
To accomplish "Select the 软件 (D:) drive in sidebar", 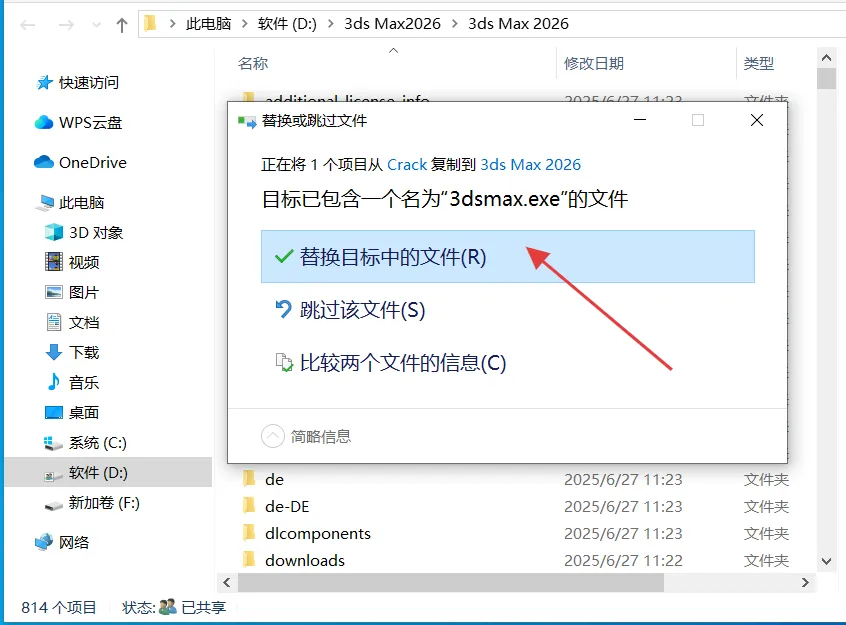I will tap(108, 472).
